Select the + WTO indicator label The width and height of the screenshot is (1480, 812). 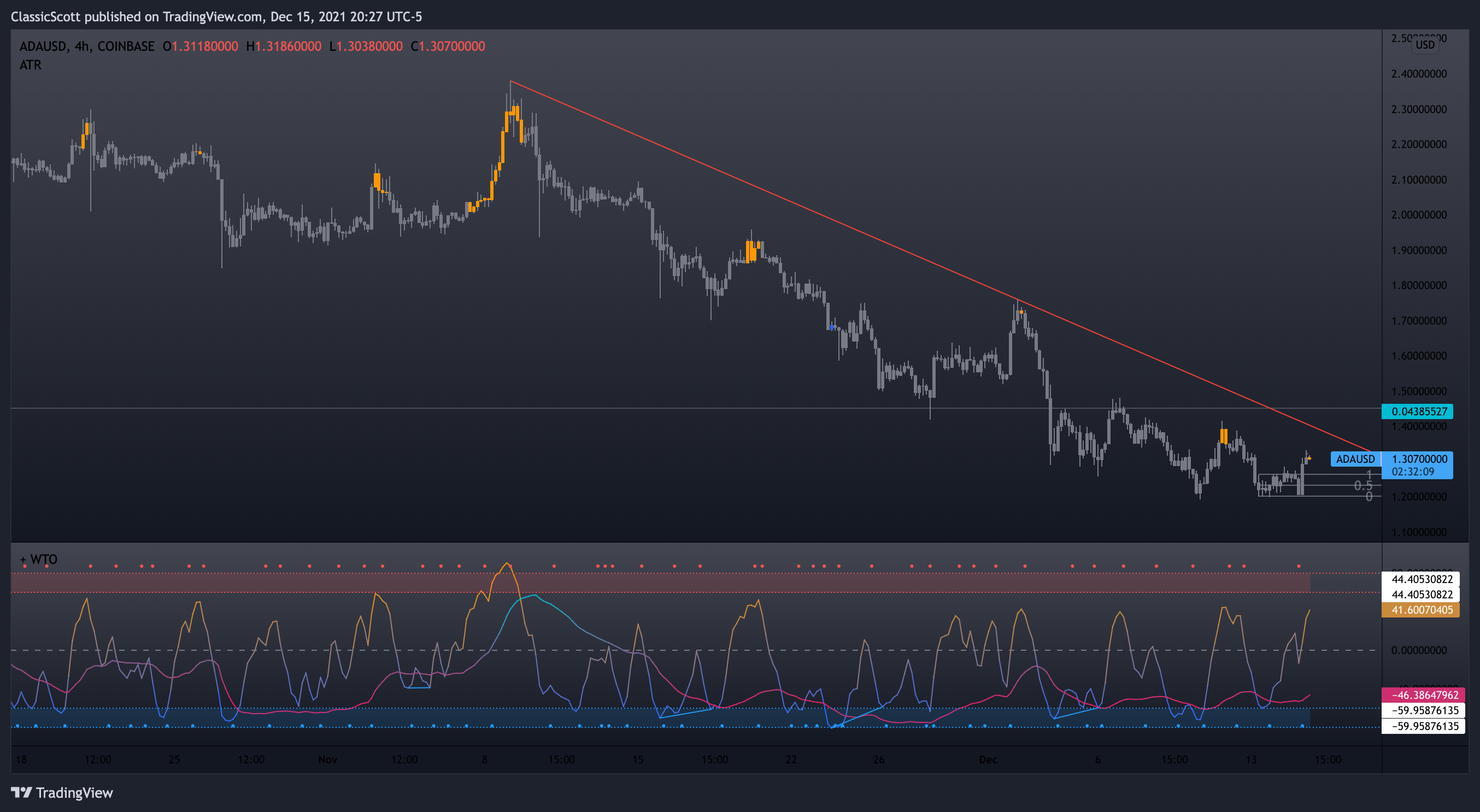tap(38, 560)
